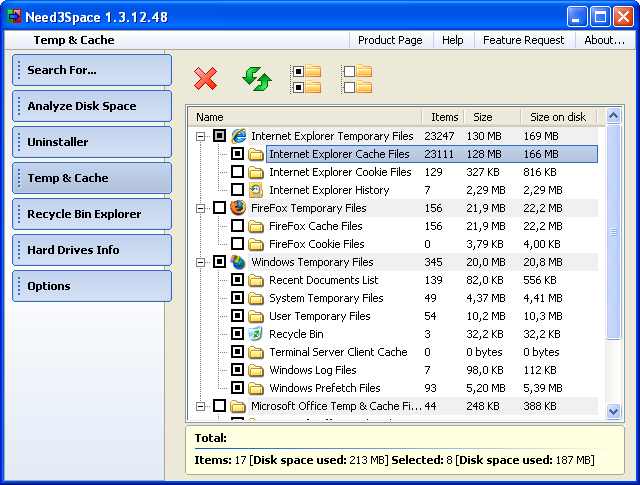The image size is (640, 485).
Task: Open Recycle Bin Explorer section
Action: (92, 214)
